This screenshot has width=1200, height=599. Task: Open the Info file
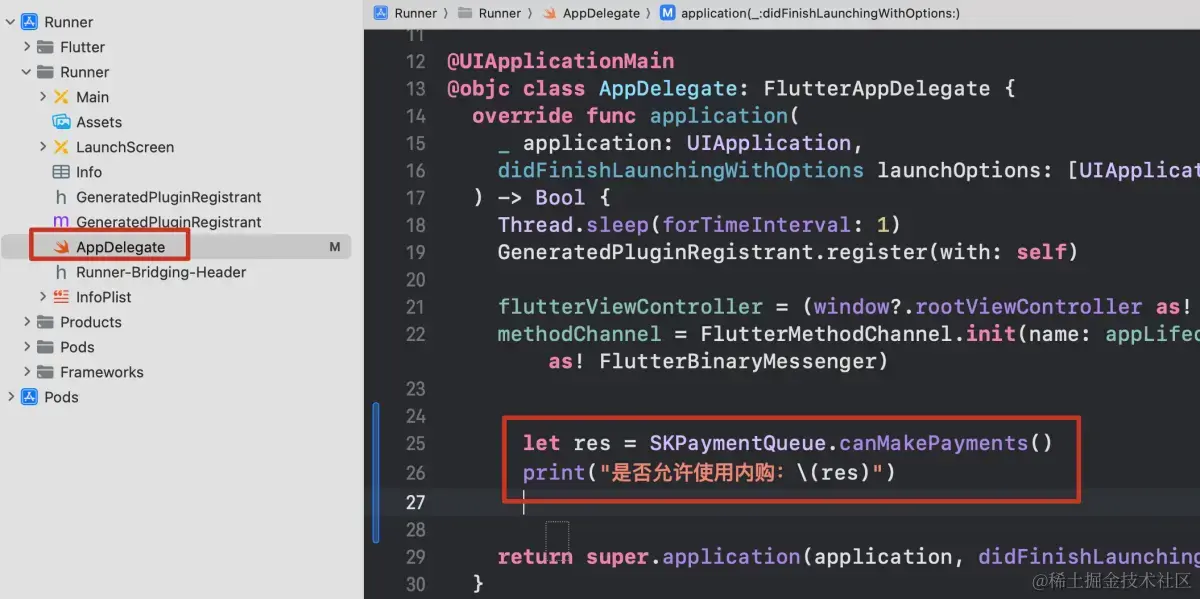pos(89,172)
